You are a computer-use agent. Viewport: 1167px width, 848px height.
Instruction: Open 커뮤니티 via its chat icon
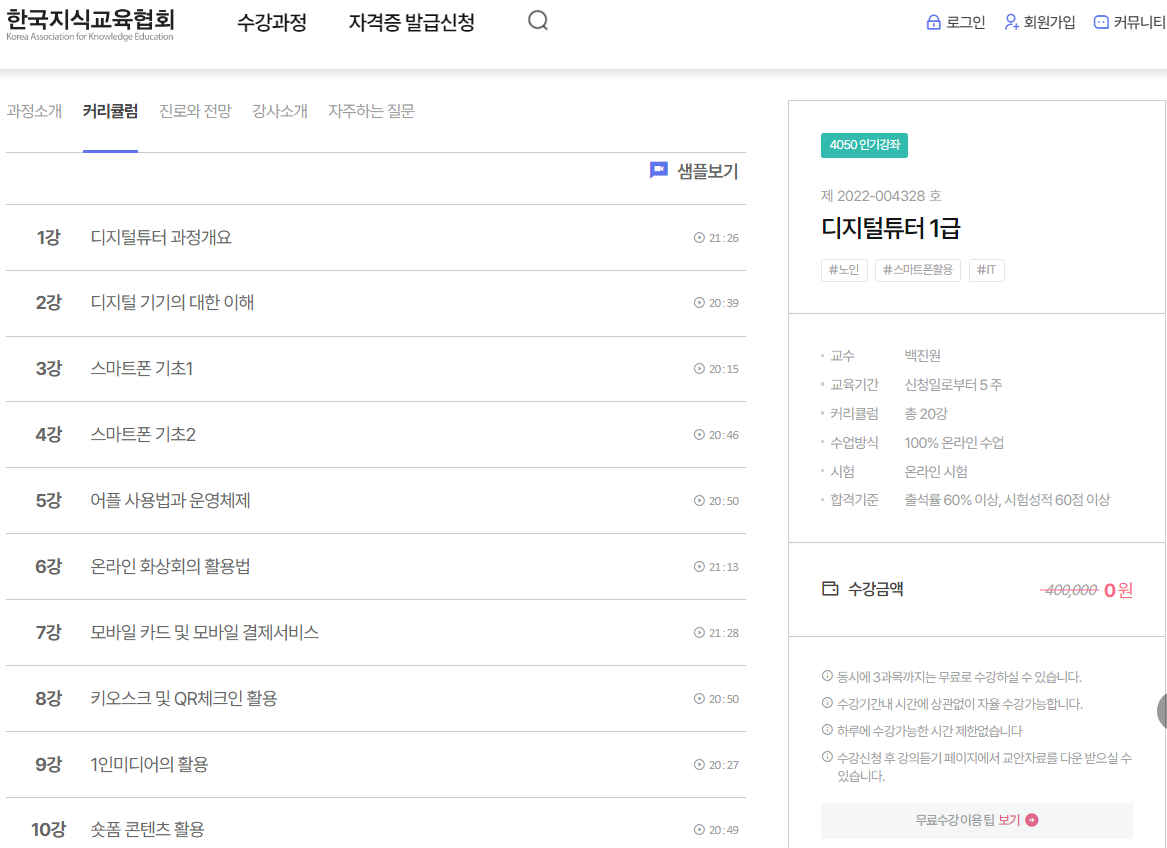1101,21
